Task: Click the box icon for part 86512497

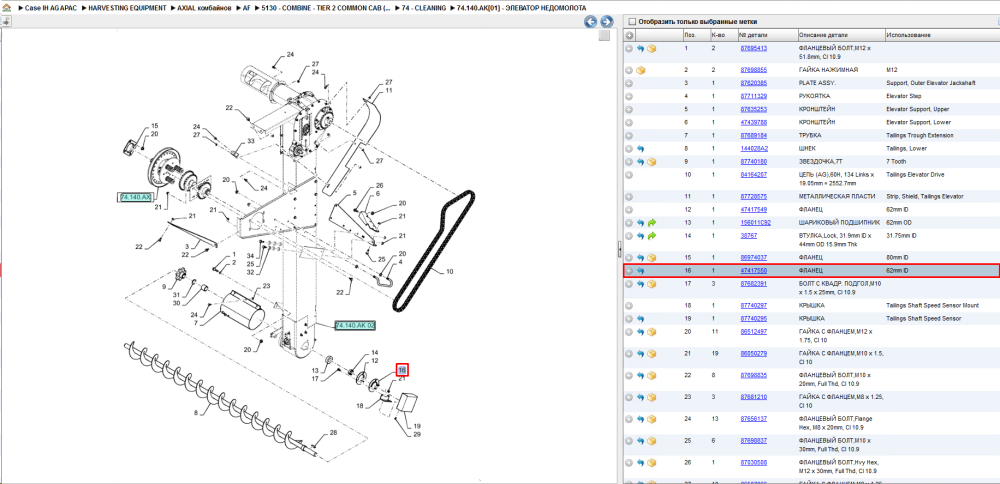Action: click(652, 332)
